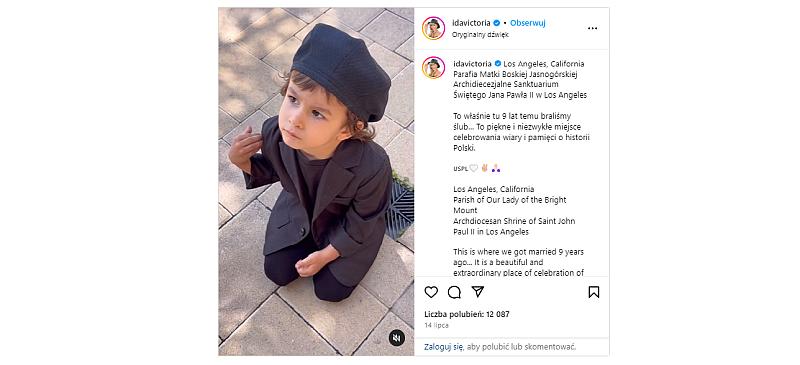Follow the account via Obserwuj
This screenshot has height=365, width=800.
click(x=528, y=23)
